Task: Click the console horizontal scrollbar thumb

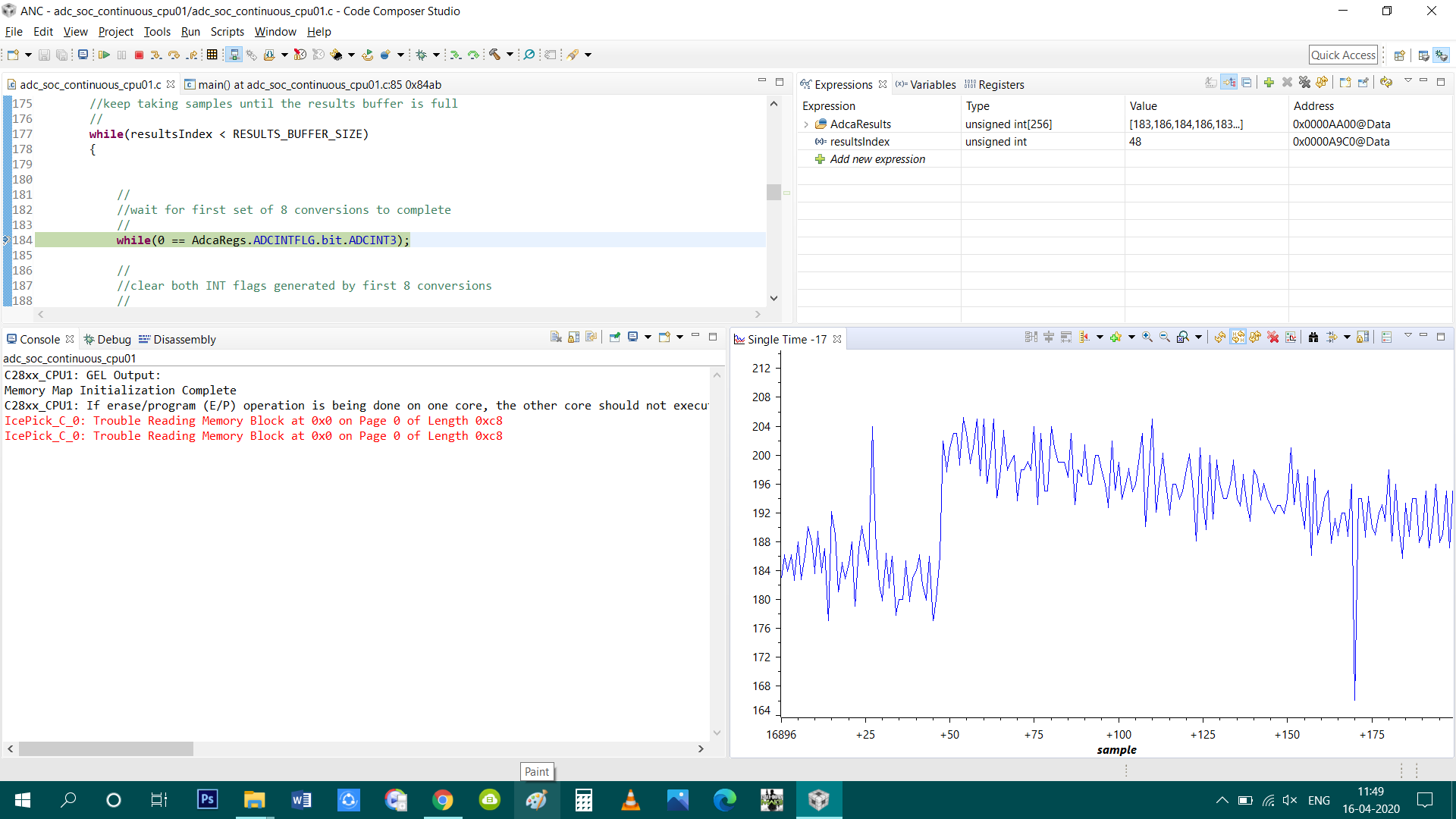Action: point(106,748)
